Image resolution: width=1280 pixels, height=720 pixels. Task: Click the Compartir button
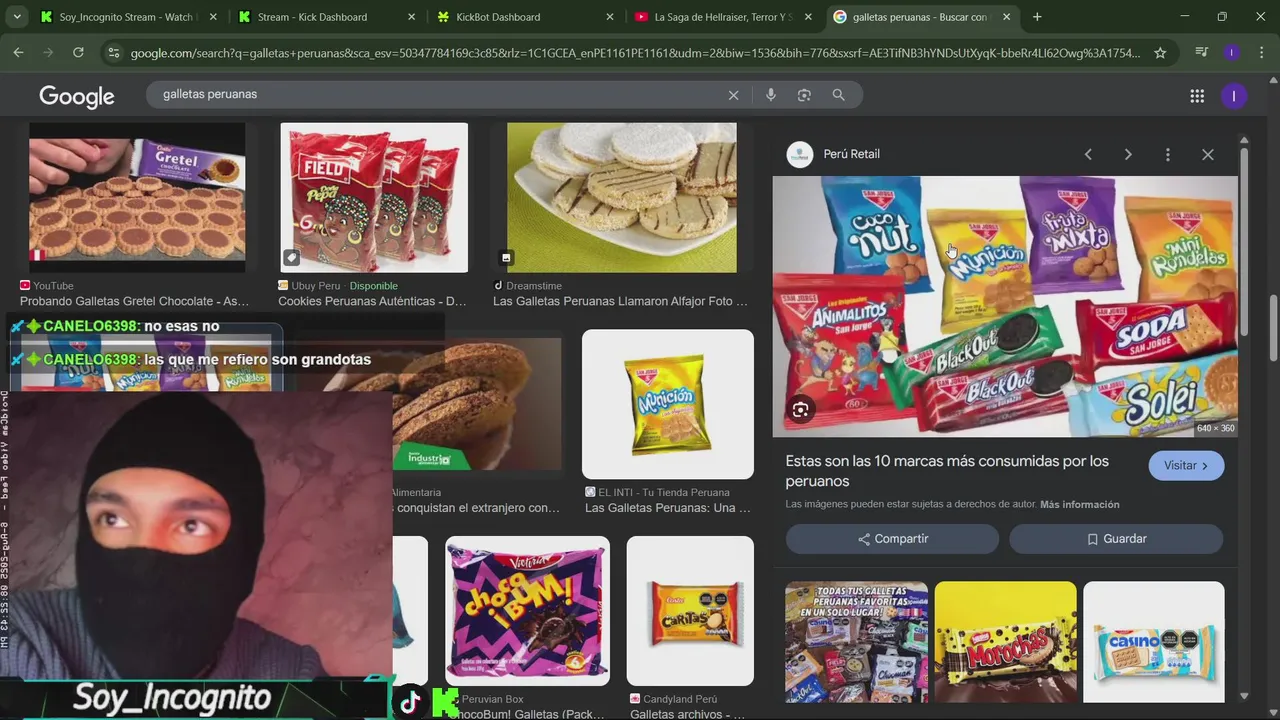pos(892,539)
